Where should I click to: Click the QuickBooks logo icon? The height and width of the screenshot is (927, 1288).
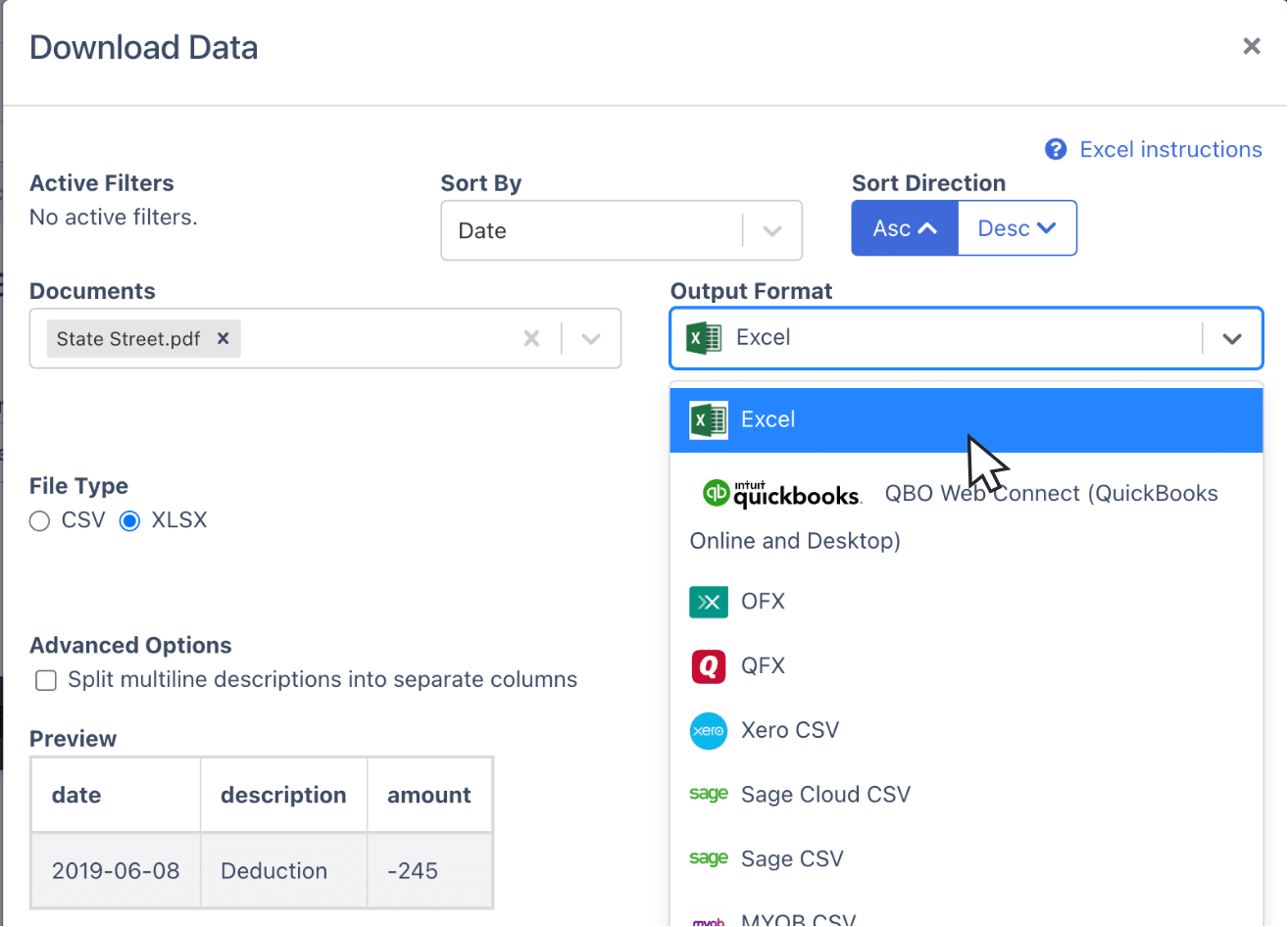pyautogui.click(x=782, y=493)
